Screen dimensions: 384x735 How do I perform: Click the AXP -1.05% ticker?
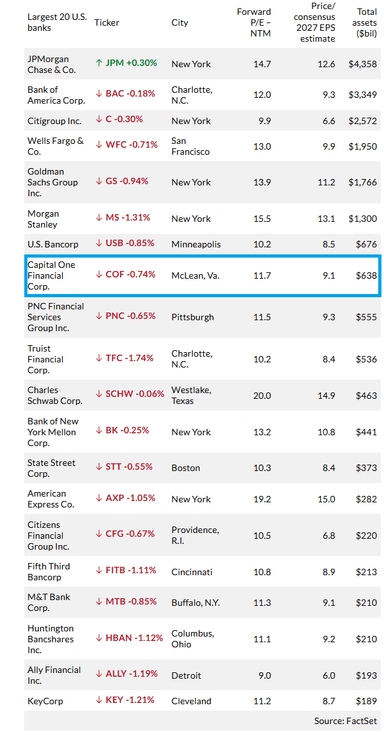click(125, 498)
